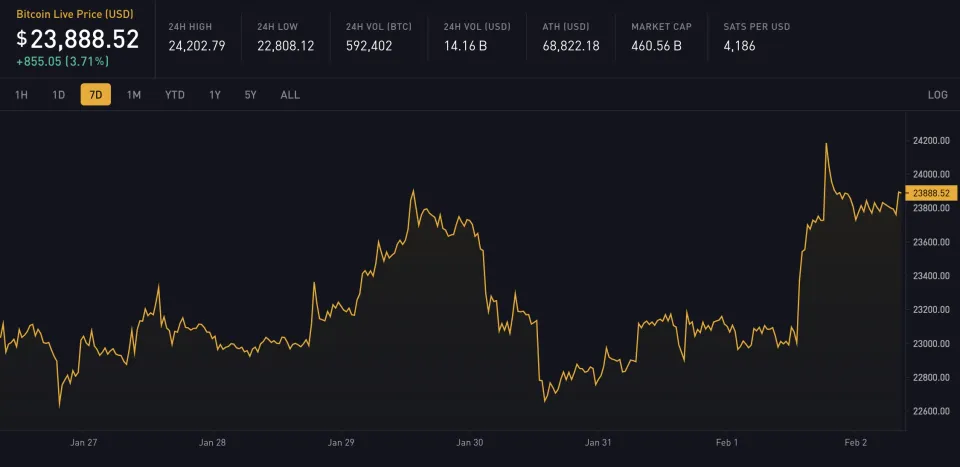Click the Bitcoin Live Price (USD) title
The height and width of the screenshot is (467, 960).
click(74, 16)
